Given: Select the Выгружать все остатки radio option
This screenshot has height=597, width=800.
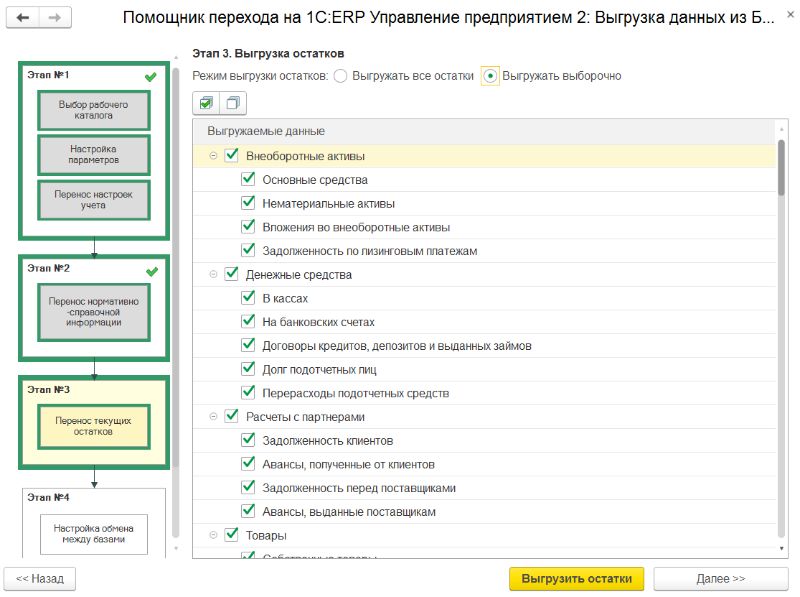Looking at the screenshot, I should [340, 76].
